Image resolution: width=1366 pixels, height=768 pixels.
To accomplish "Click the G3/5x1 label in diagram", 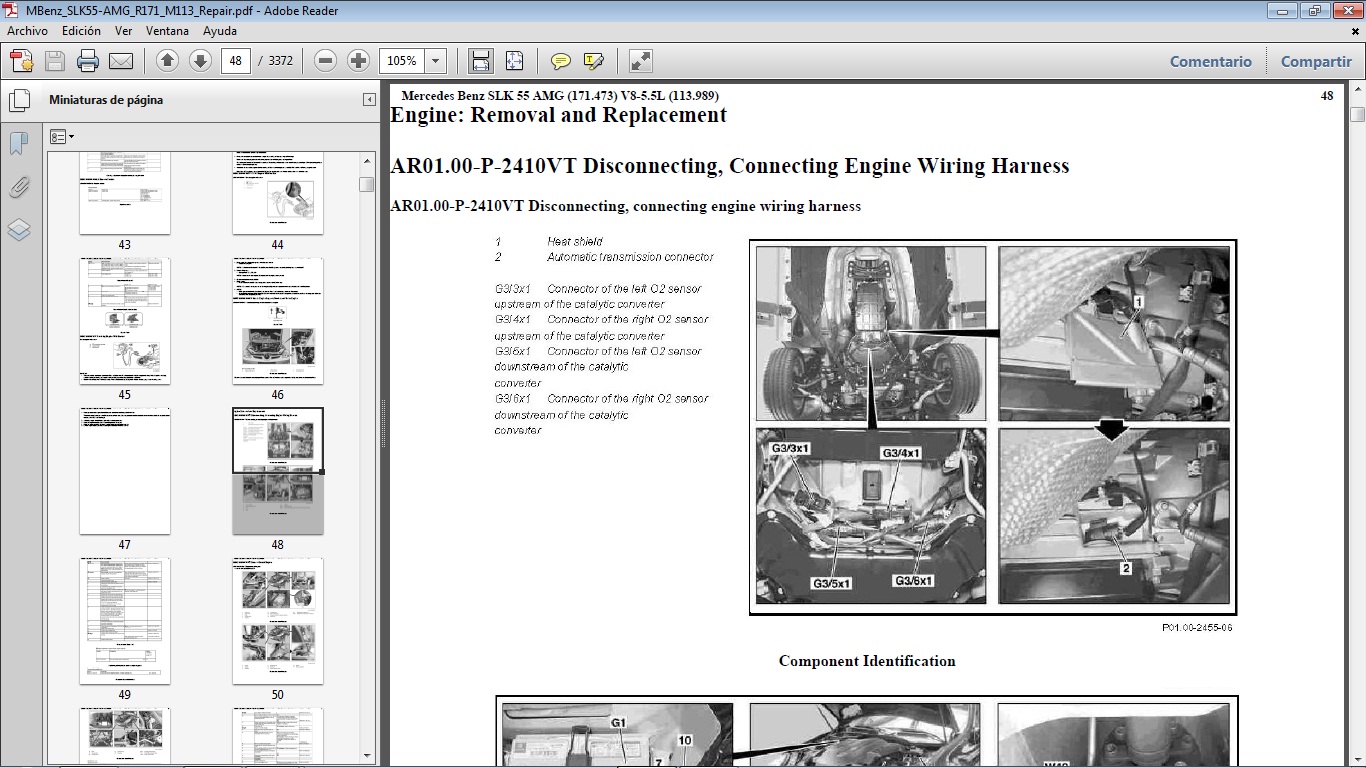I will click(x=831, y=583).
